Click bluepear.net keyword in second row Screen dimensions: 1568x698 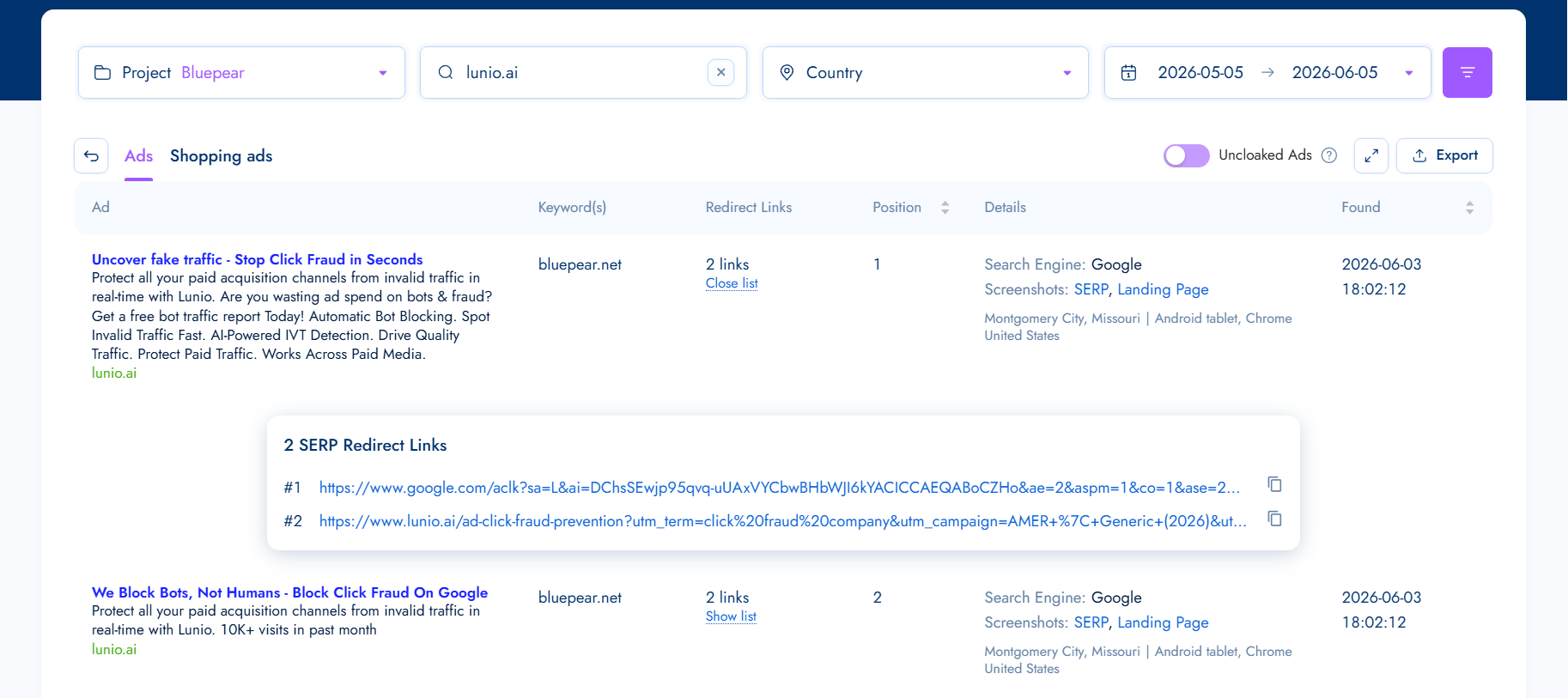tap(580, 598)
